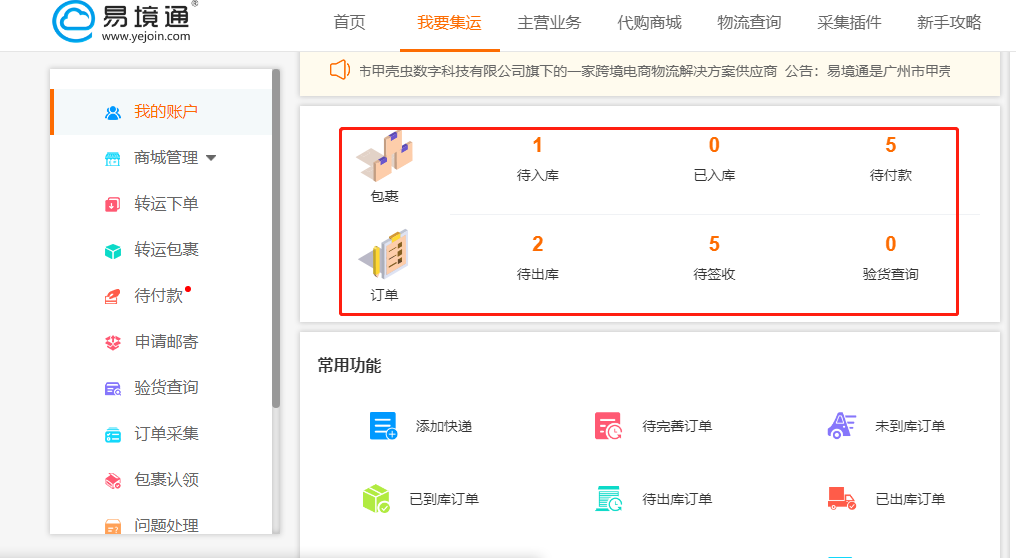Viewport: 1016px width, 558px height.
Task: Click the 已出库订单 red truck icon
Action: click(x=842, y=499)
